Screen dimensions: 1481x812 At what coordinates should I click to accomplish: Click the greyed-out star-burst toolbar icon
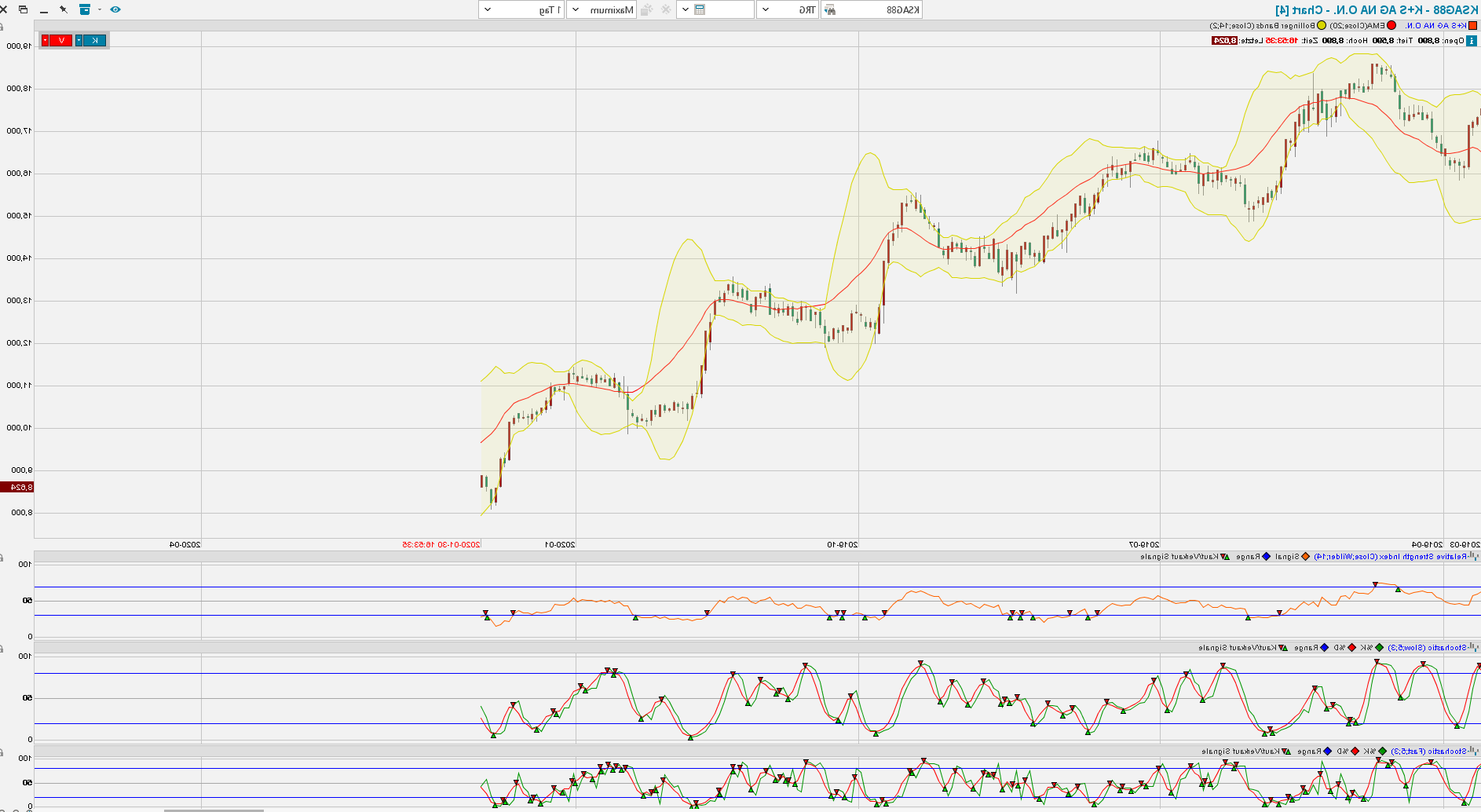[x=647, y=9]
